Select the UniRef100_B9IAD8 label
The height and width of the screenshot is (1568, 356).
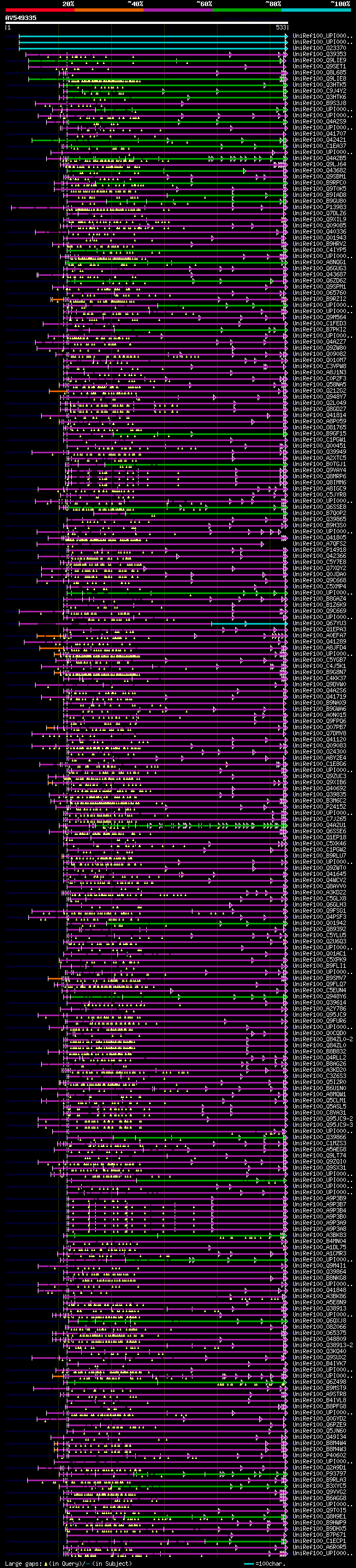[x=319, y=195]
